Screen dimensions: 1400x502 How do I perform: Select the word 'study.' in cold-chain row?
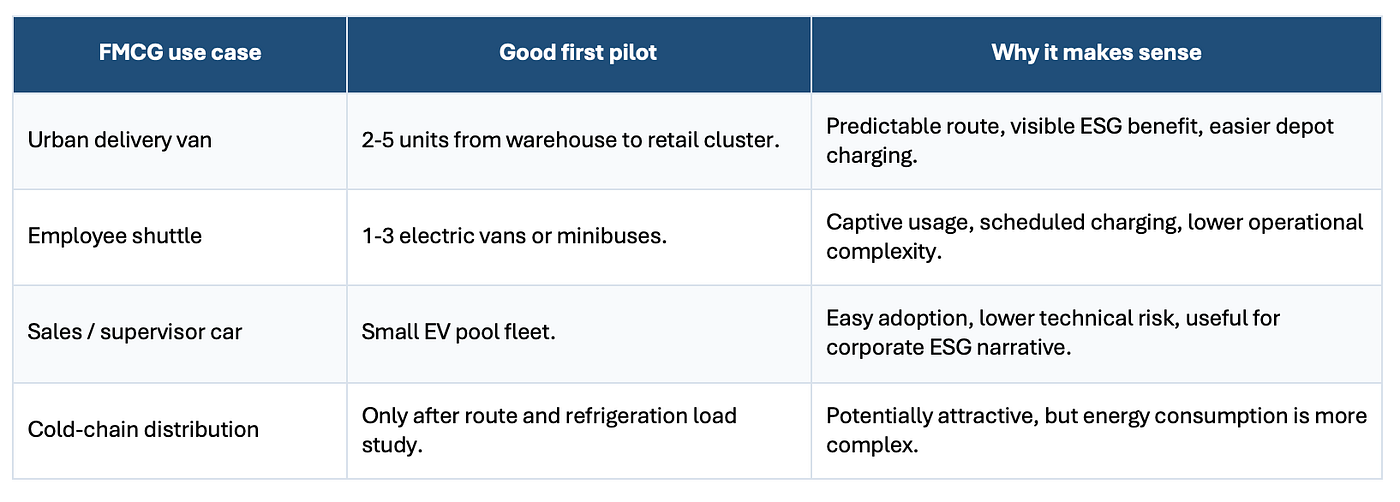point(392,445)
